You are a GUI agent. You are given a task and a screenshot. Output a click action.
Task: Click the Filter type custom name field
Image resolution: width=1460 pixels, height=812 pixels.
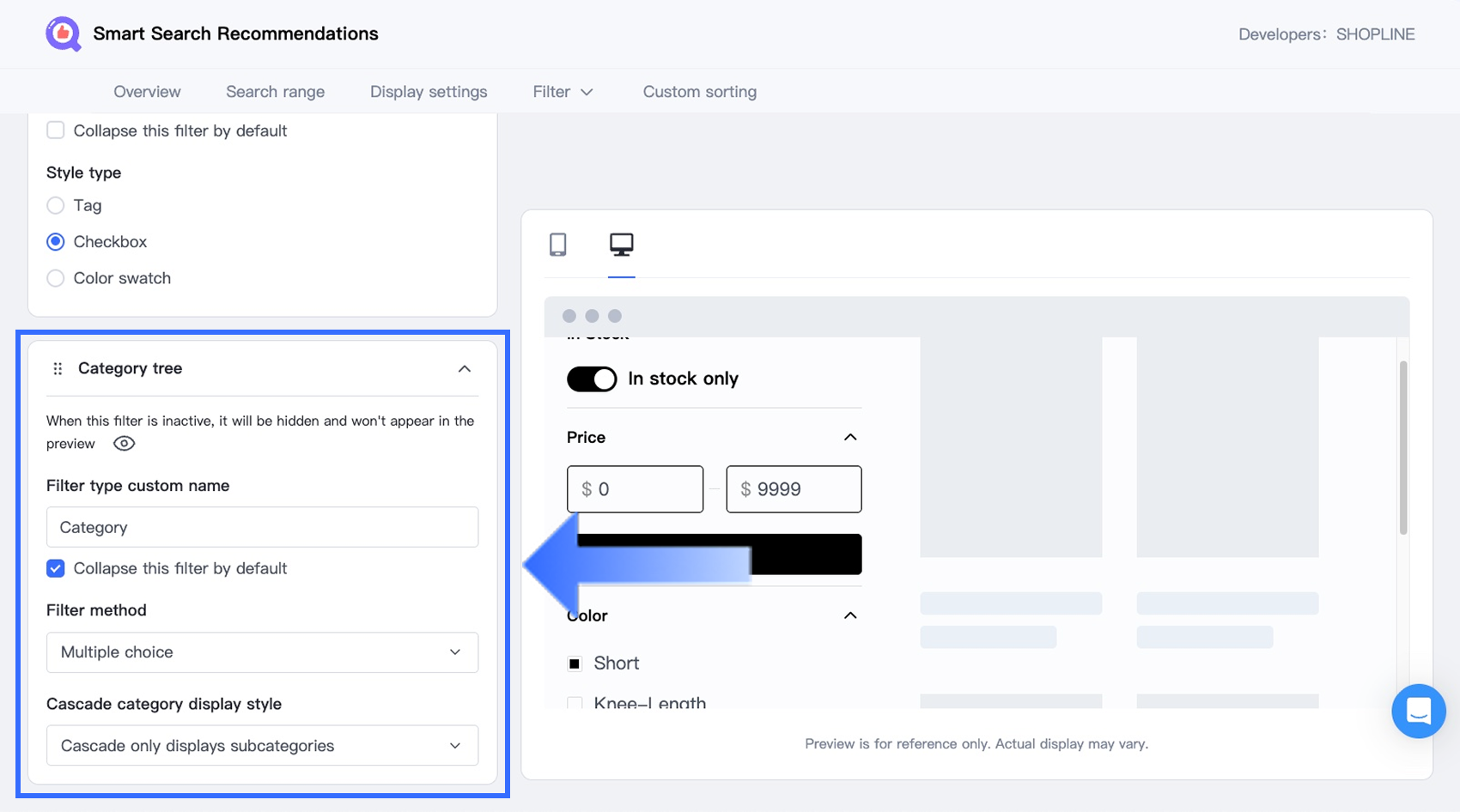[262, 527]
